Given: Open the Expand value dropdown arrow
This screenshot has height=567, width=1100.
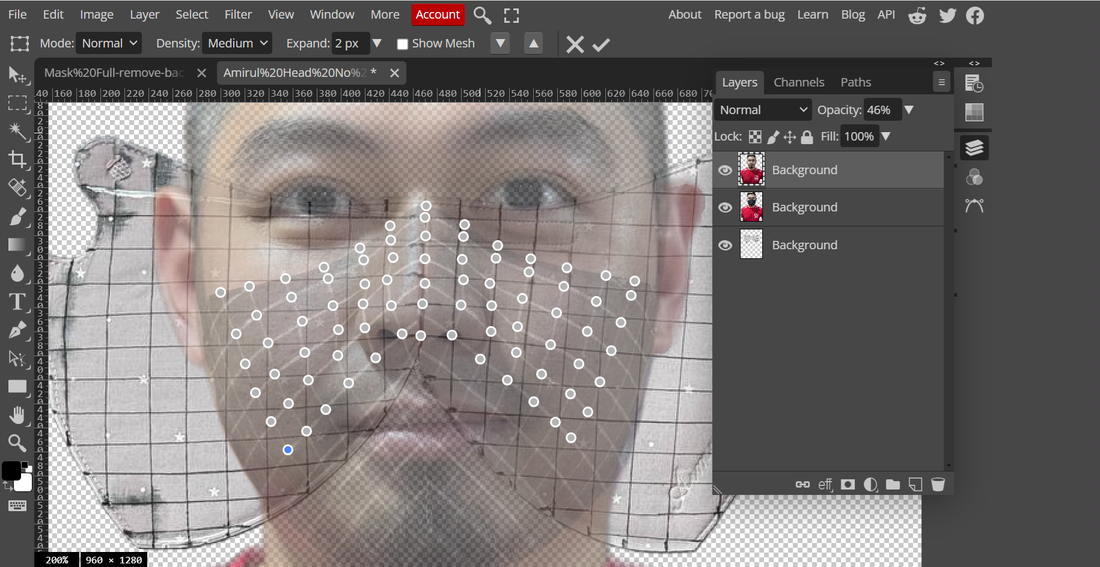Looking at the screenshot, I should (377, 44).
